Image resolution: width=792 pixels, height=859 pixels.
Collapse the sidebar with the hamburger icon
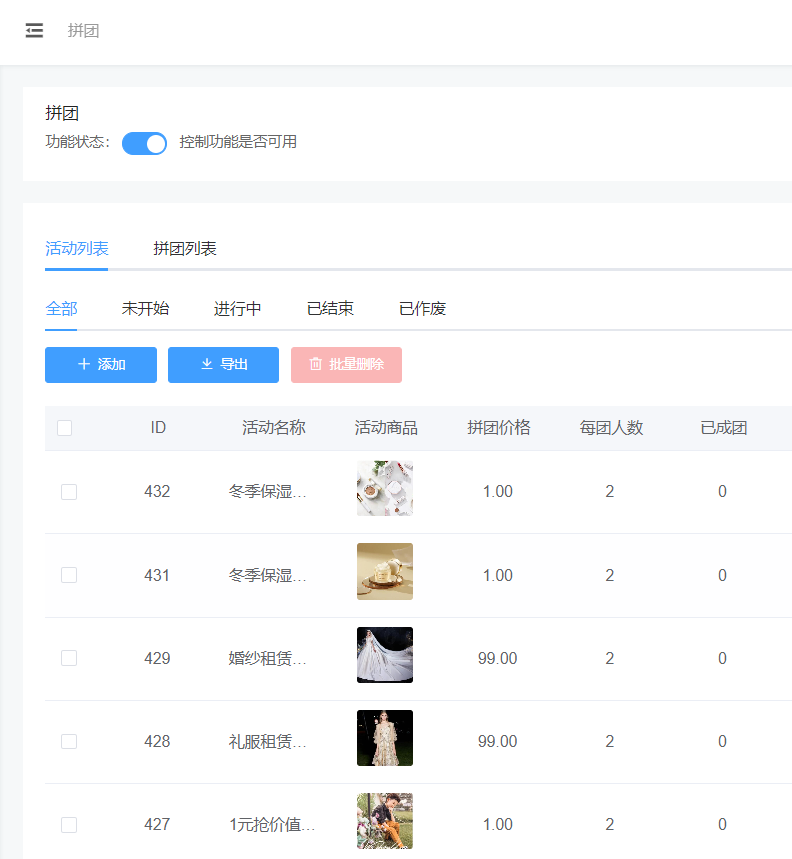[34, 30]
